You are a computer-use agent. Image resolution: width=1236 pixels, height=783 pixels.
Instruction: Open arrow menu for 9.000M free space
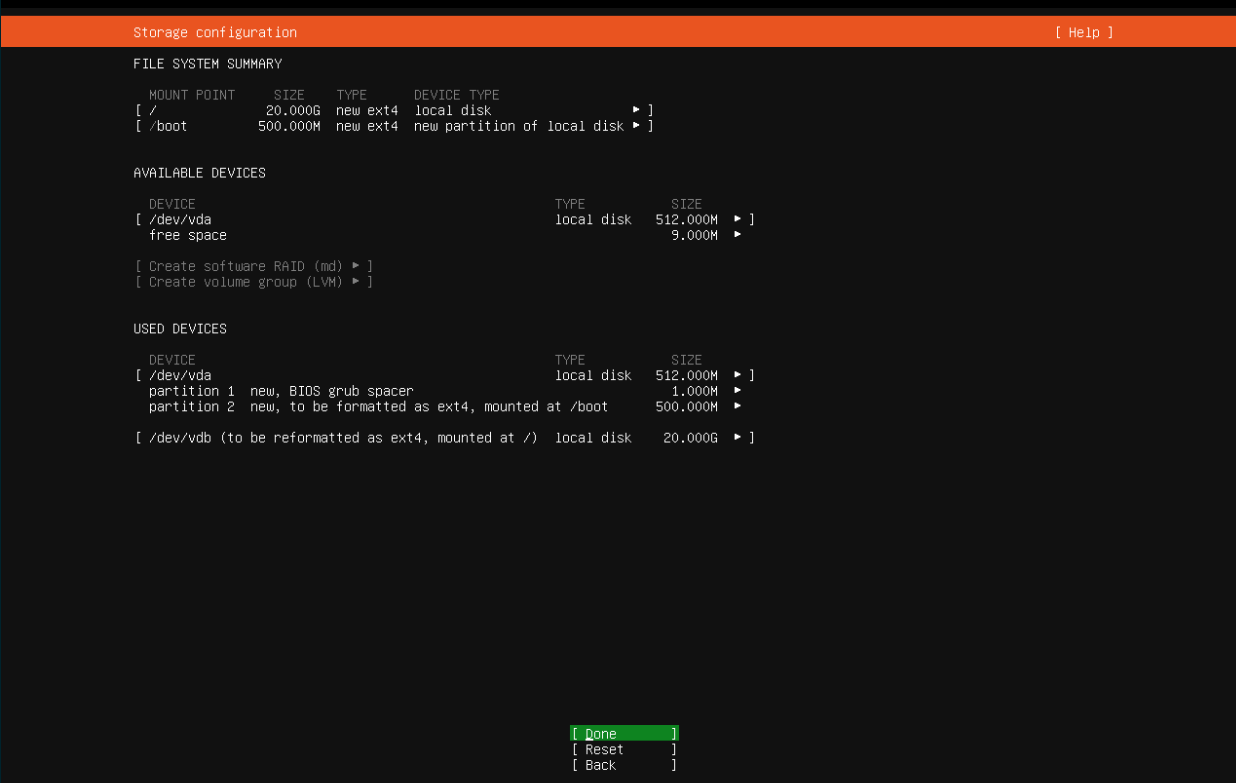tap(738, 235)
